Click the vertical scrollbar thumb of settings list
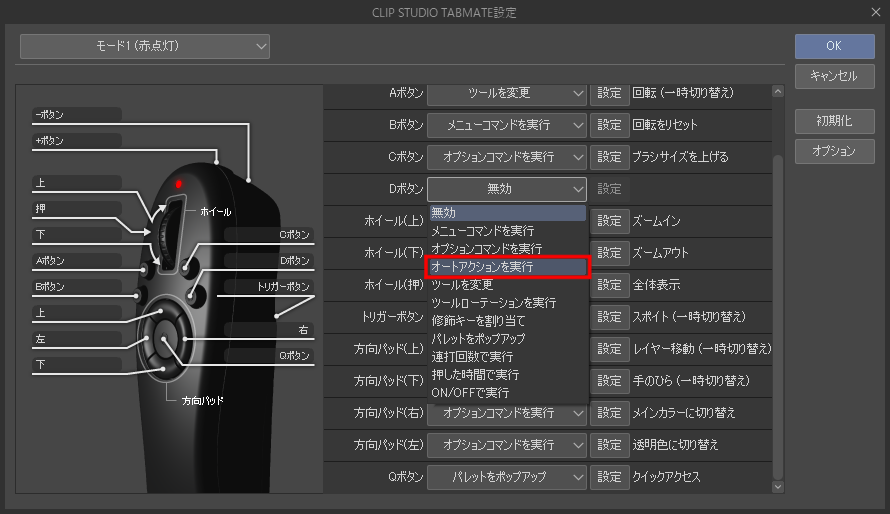 point(778,317)
